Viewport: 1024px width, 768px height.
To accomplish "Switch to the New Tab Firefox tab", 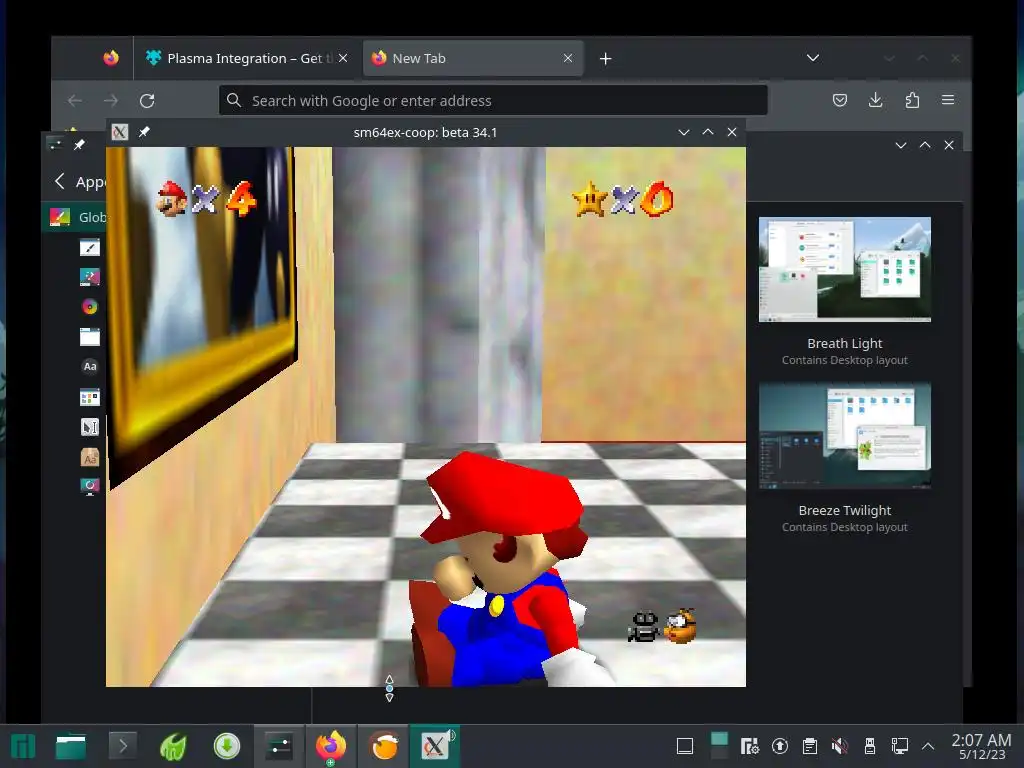I will (473, 58).
